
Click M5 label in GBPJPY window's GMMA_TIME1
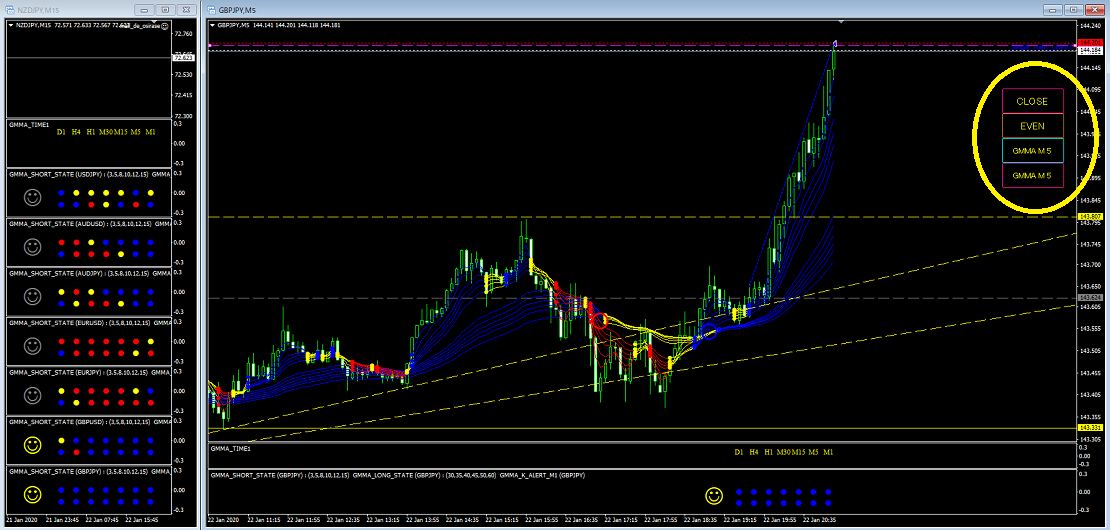tap(813, 451)
